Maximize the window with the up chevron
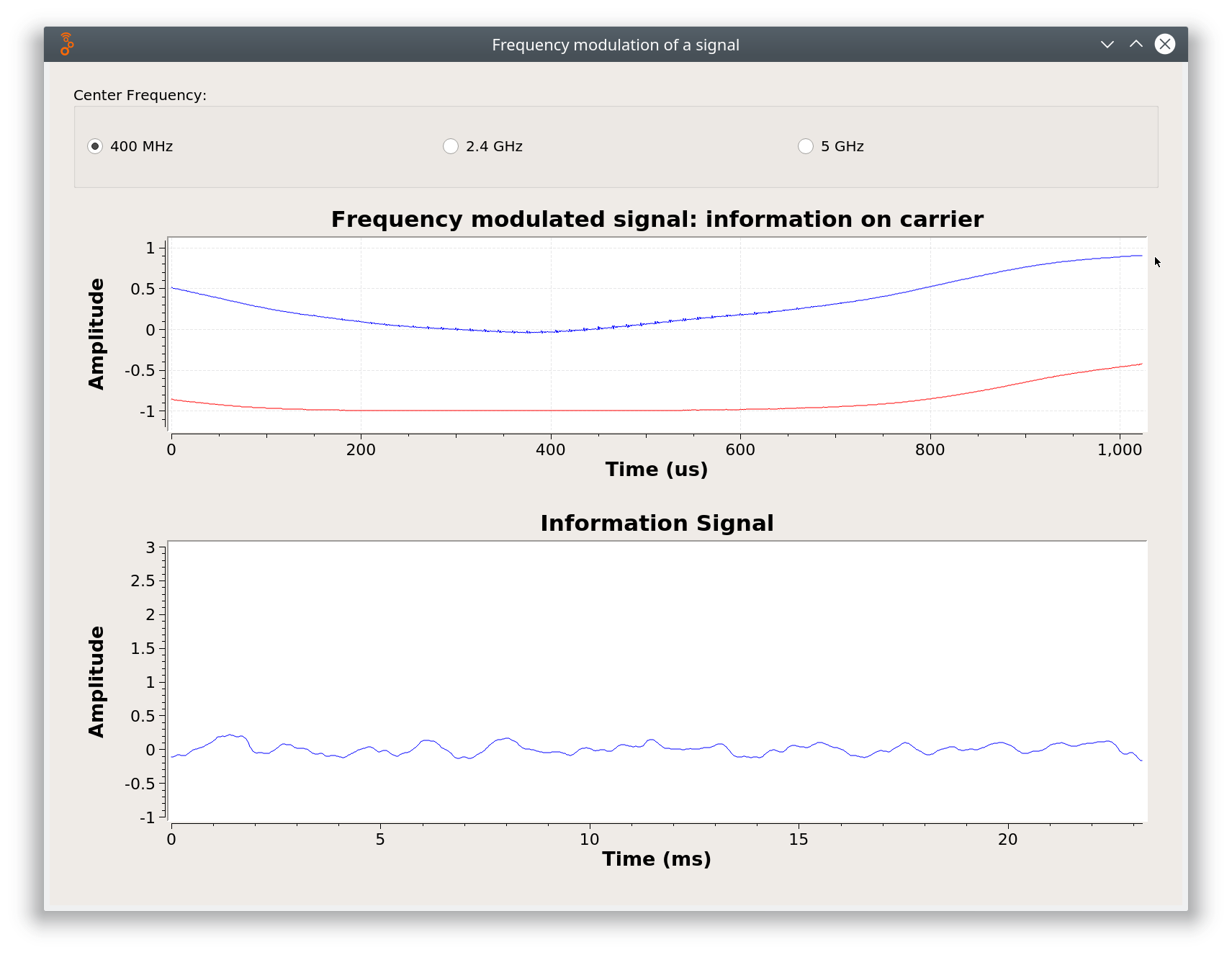Screen dimensions: 1232x955 coord(1136,45)
